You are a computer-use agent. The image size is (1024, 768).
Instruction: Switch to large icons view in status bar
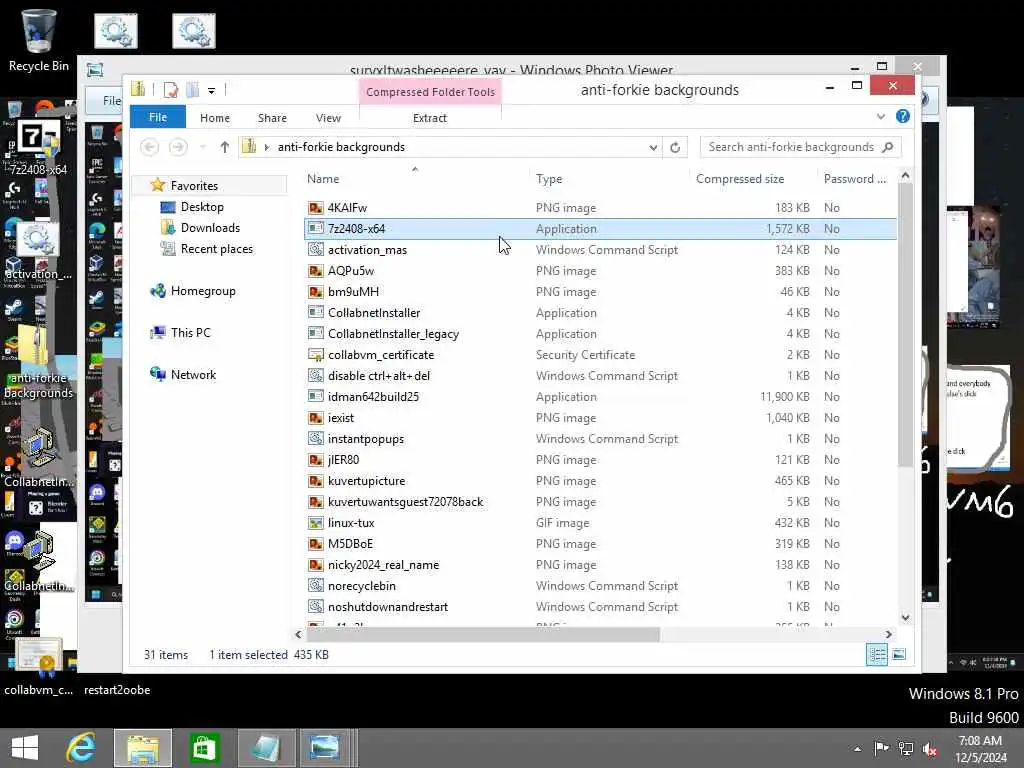point(899,654)
